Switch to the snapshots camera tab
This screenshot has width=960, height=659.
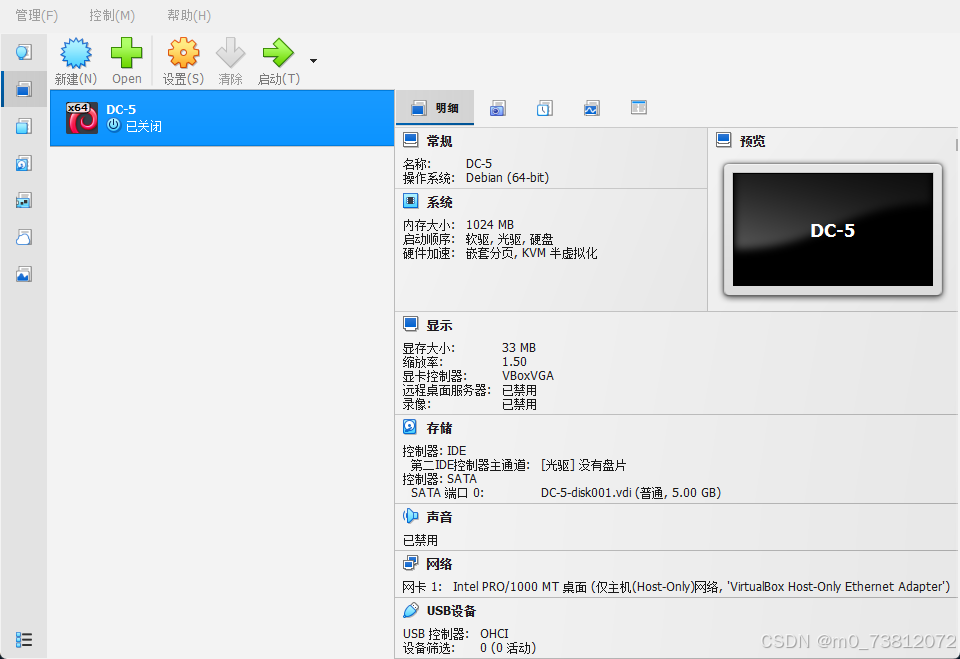pyautogui.click(x=498, y=108)
